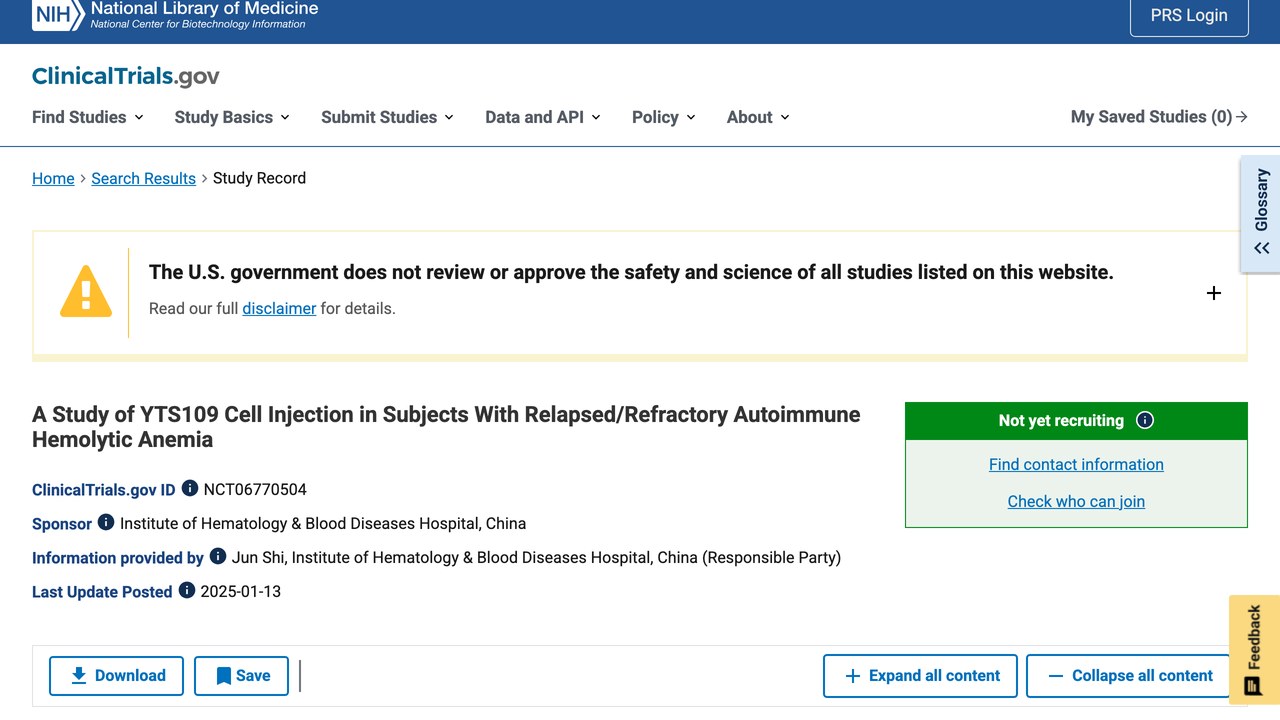
Task: Click info icon beside Information provided by
Action: (x=218, y=557)
